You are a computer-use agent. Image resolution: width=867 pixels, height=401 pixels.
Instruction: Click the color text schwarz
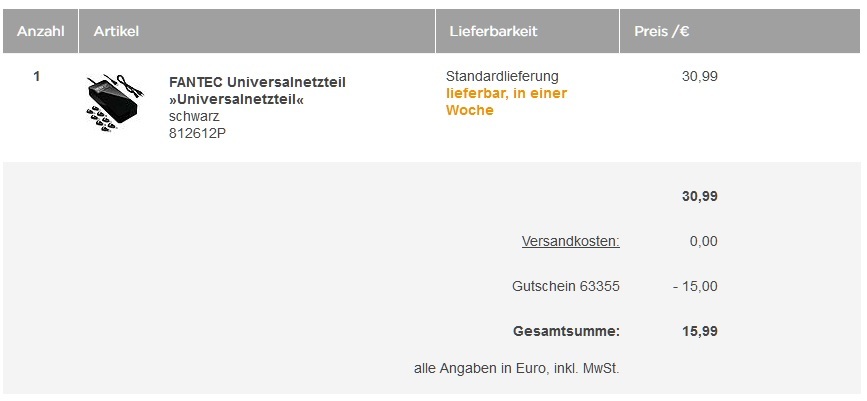pos(194,116)
